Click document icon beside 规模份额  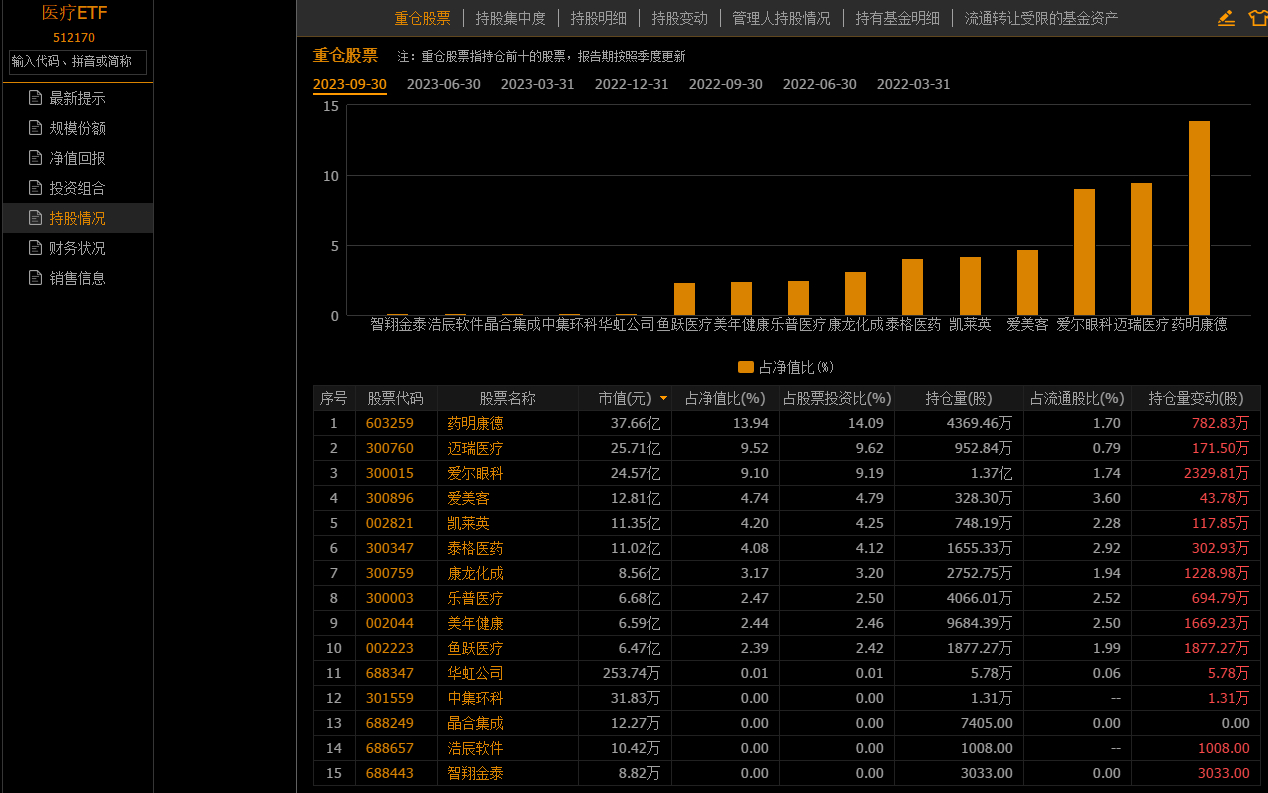36,128
